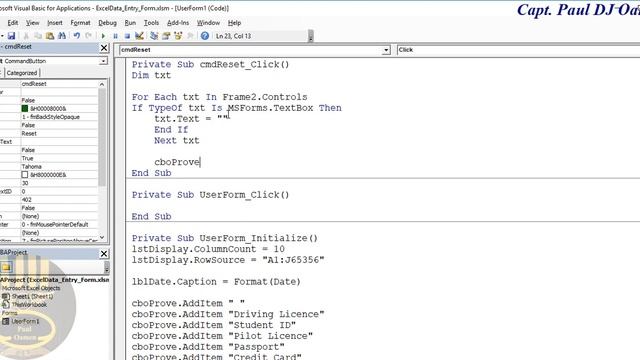
Task: Run the Sub/UserForm with green play icon
Action: 103,36
